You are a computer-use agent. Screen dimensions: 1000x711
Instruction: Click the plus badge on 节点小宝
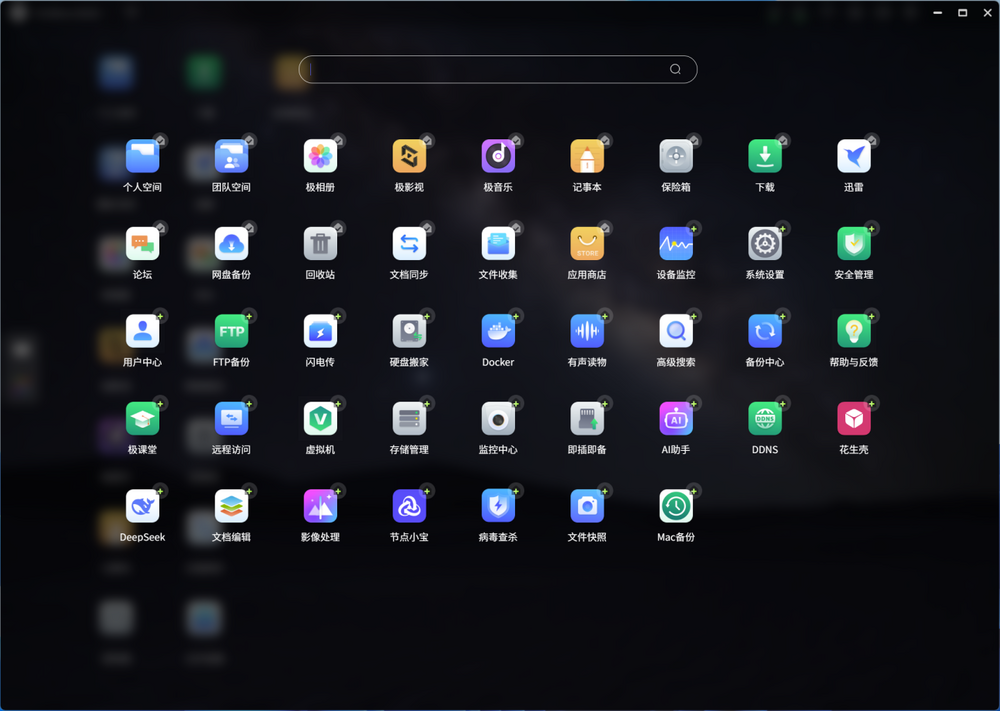pyautogui.click(x=427, y=491)
